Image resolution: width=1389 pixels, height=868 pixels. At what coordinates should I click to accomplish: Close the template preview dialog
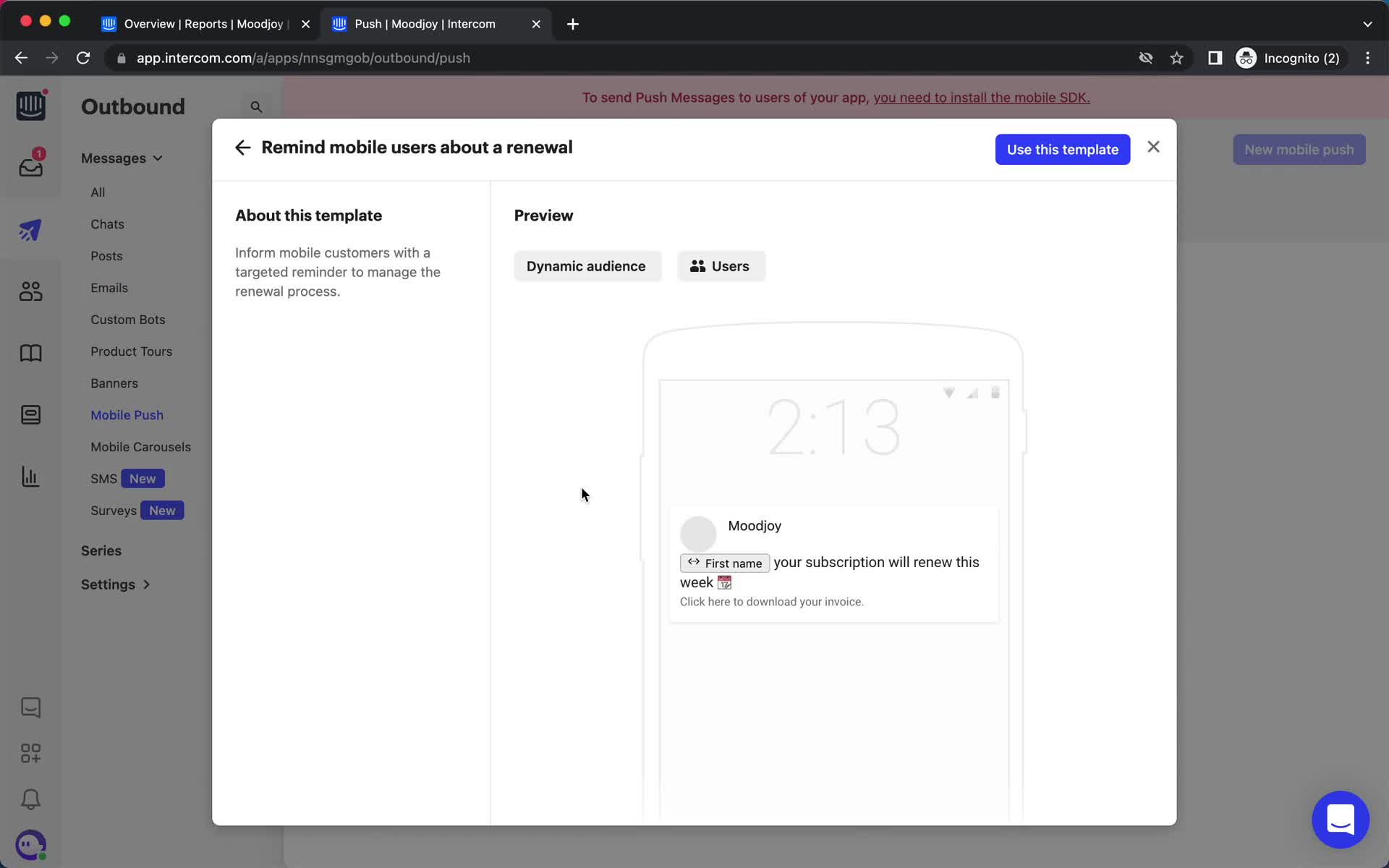[x=1154, y=147]
